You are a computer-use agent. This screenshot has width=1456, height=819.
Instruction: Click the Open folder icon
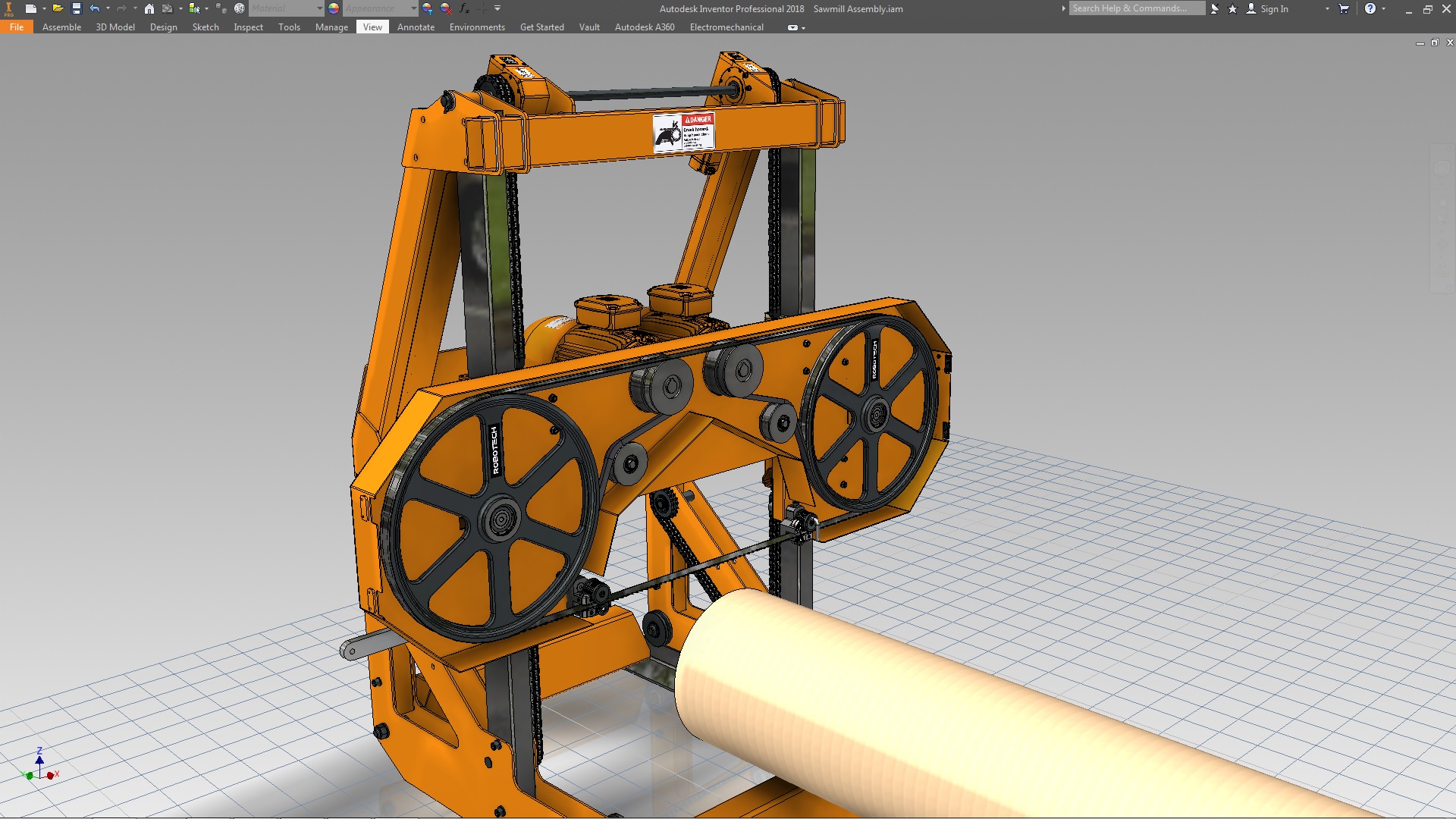58,8
